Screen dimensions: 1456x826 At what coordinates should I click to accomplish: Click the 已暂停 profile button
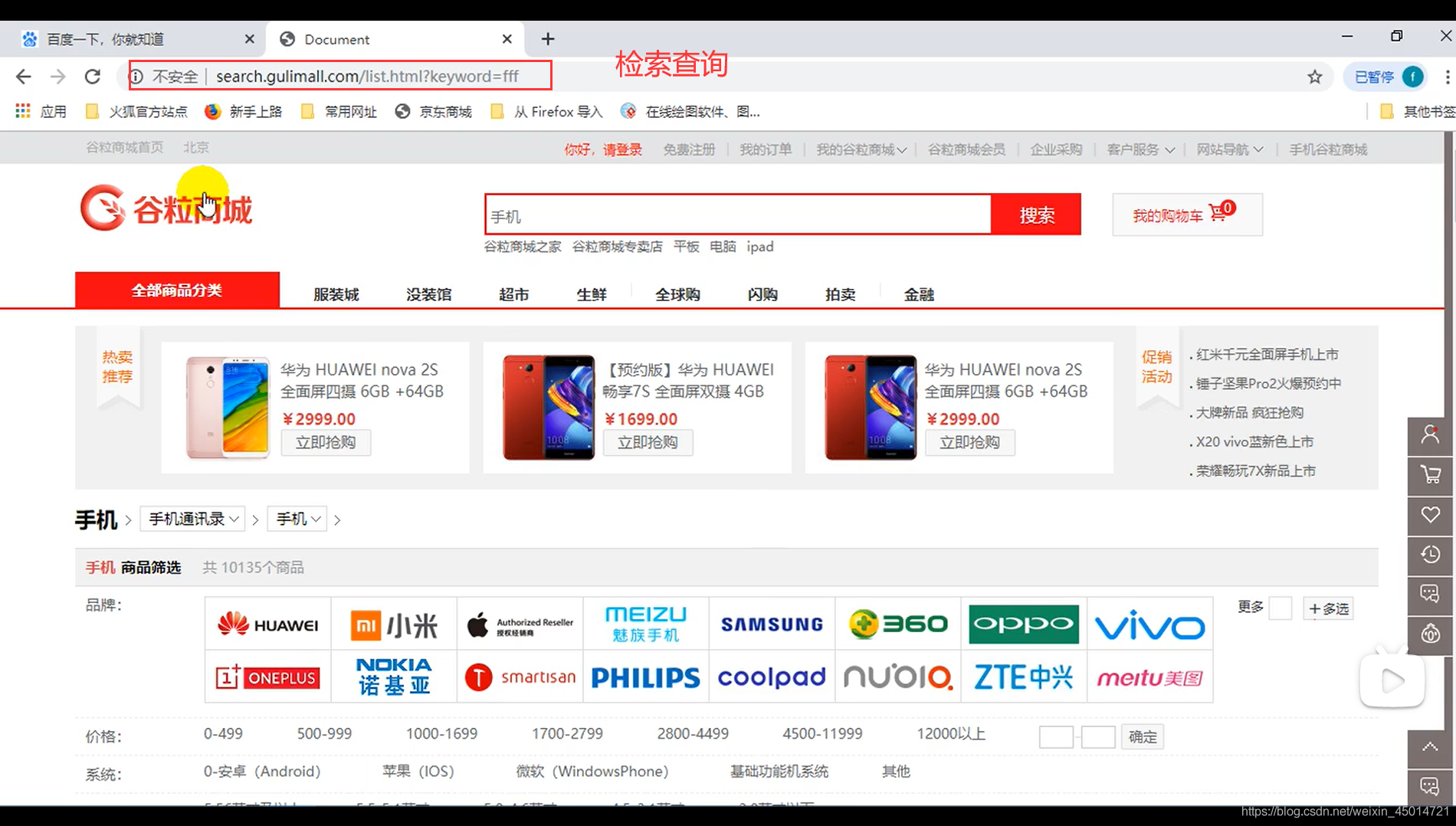(x=1387, y=77)
